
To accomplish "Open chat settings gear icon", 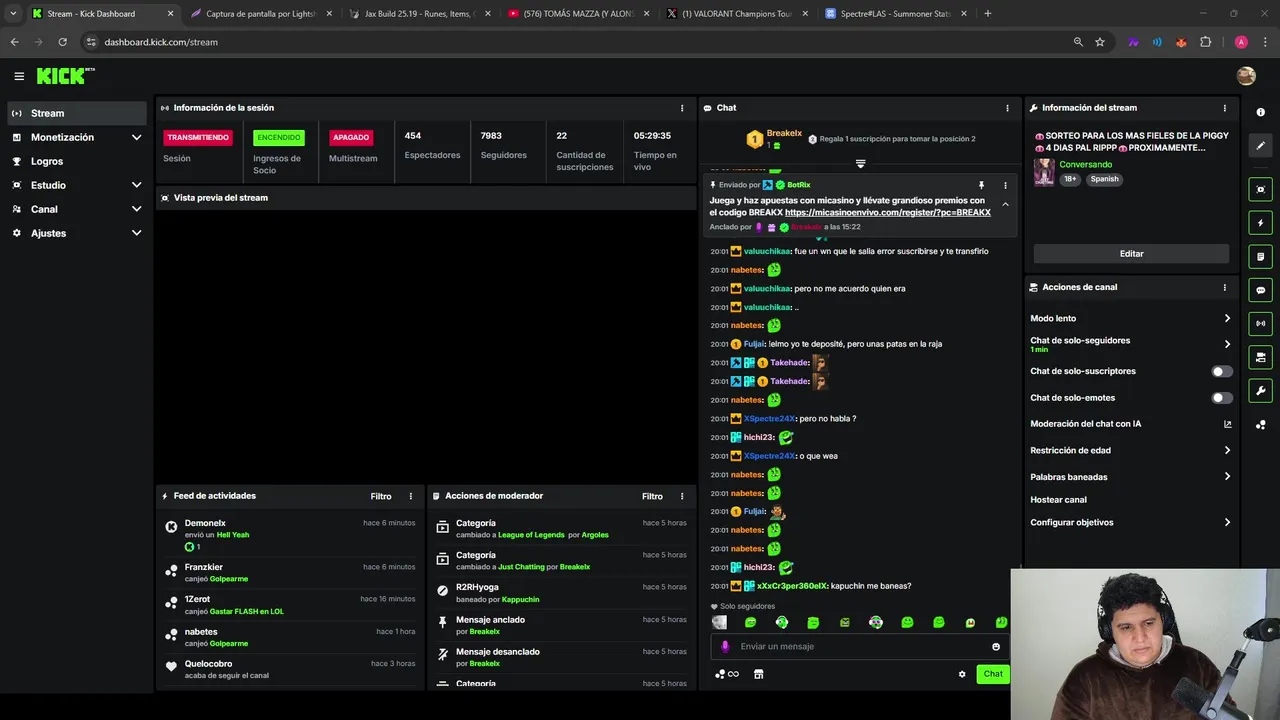I will coord(962,674).
